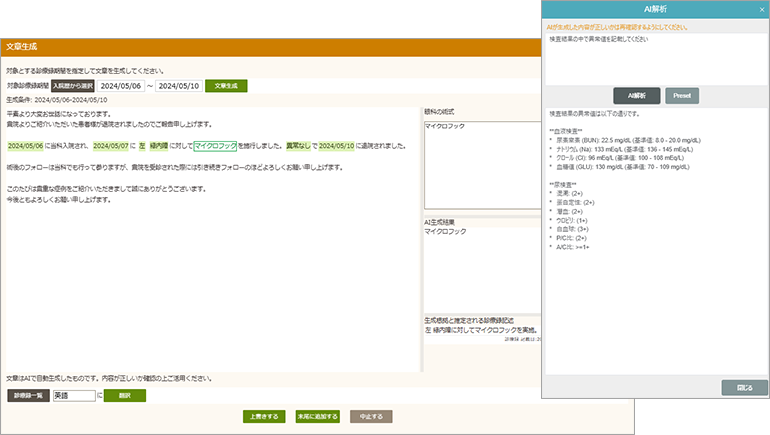Click highlighted 2024/05/06 admission date in text

(25, 146)
